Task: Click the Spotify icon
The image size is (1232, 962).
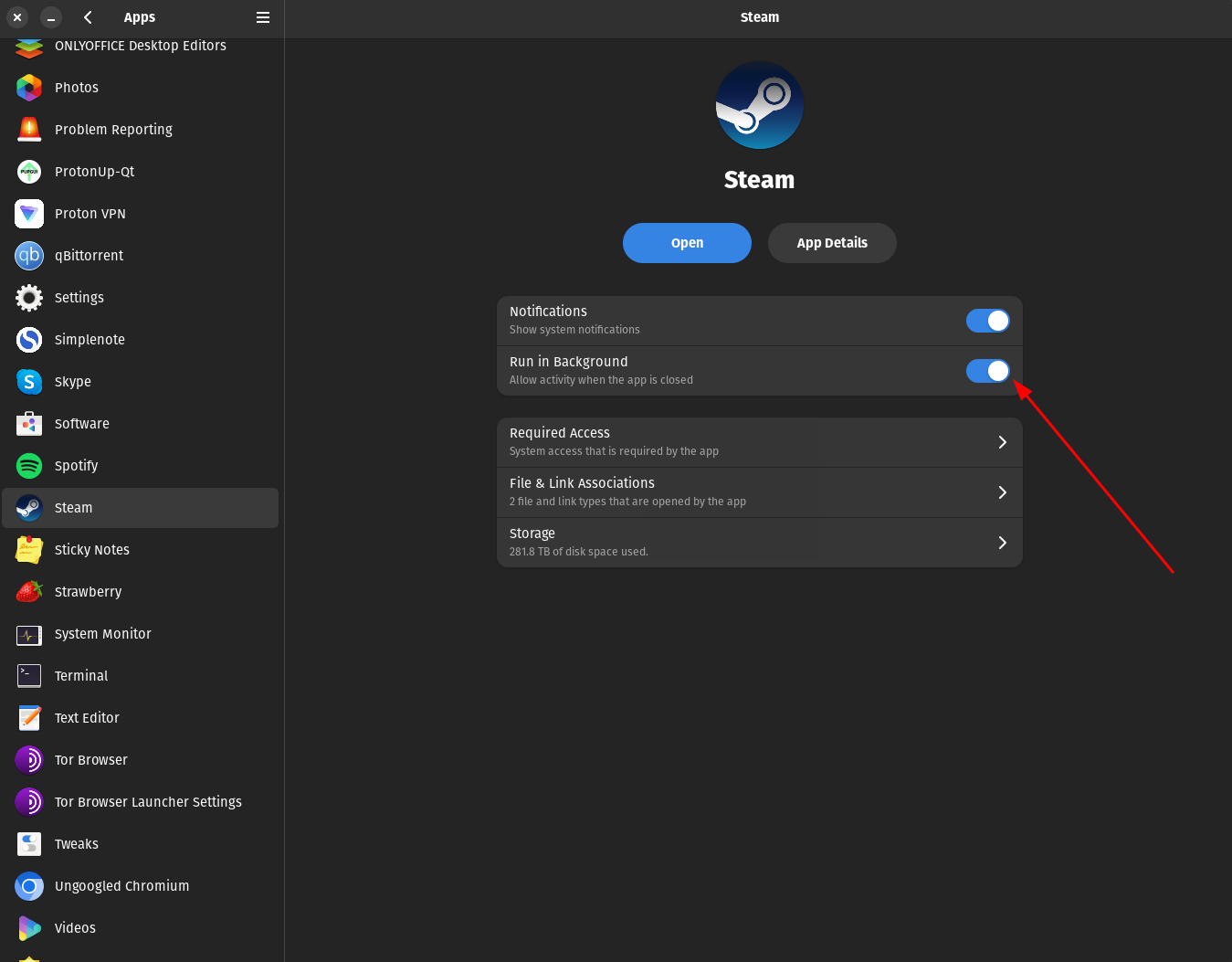Action: coord(29,466)
